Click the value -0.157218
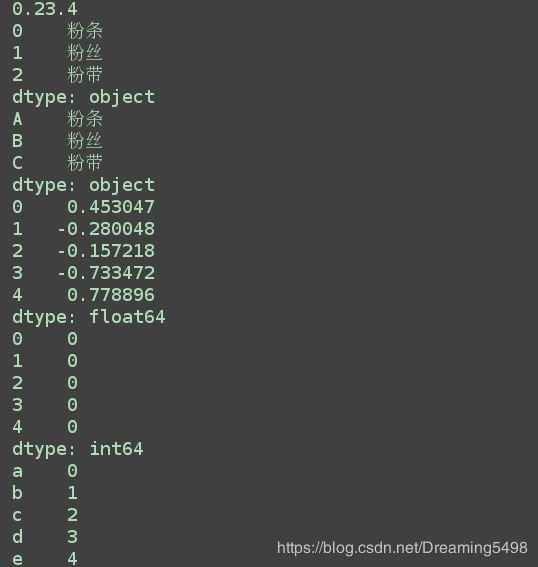538x567 pixels. tap(106, 251)
